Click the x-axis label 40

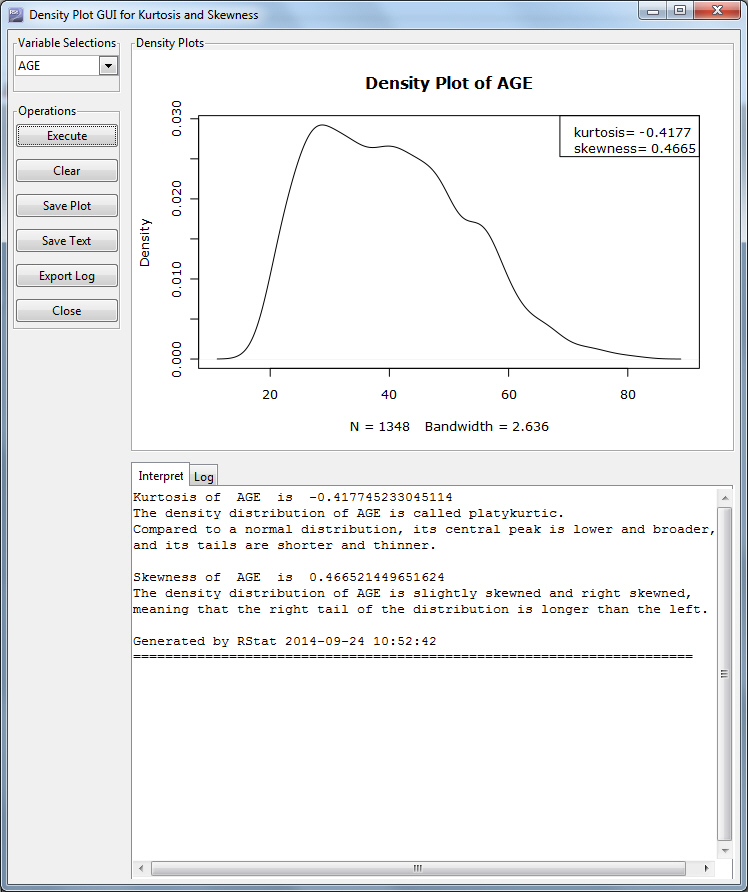pyautogui.click(x=389, y=395)
